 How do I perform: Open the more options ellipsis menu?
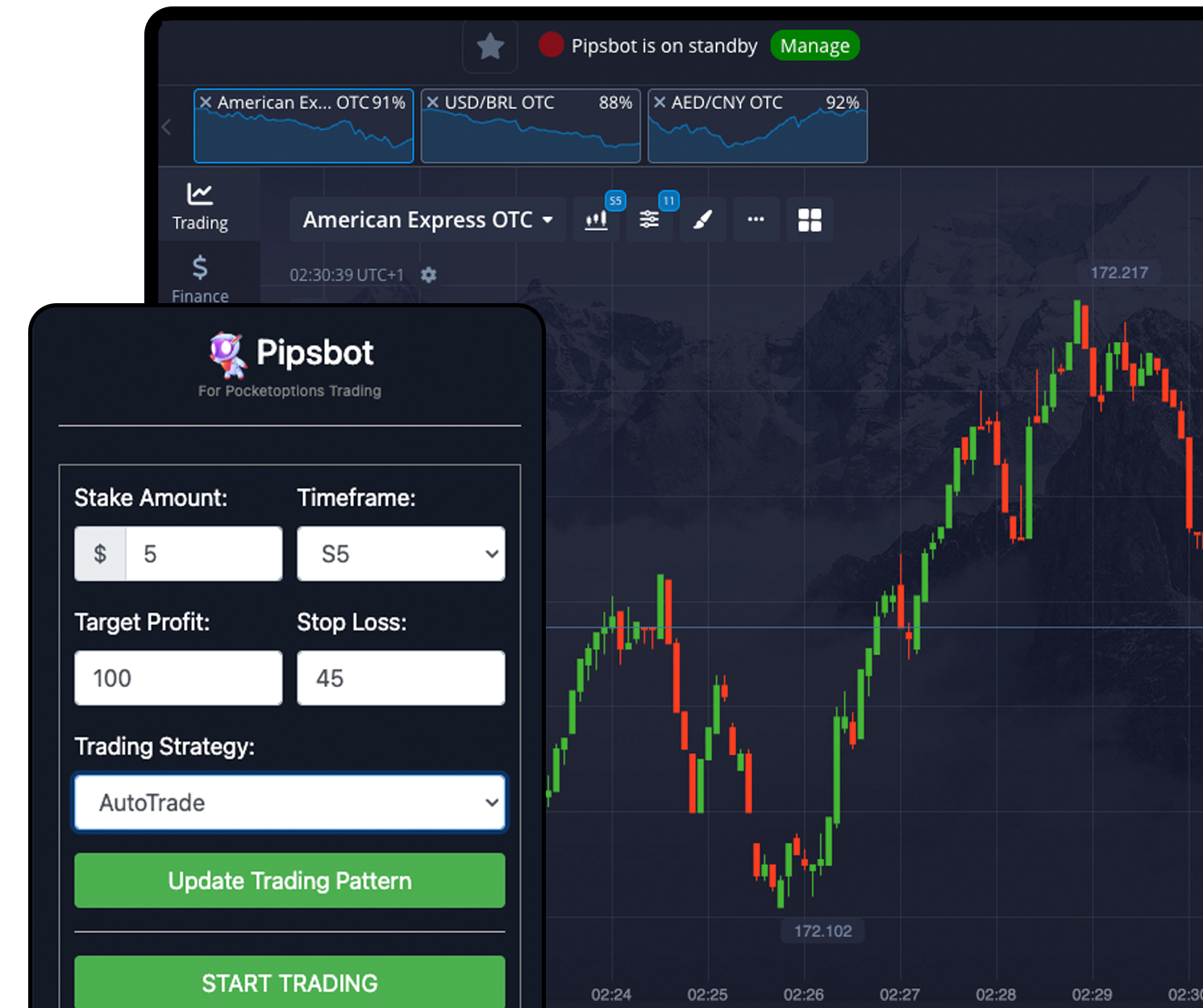(x=756, y=219)
